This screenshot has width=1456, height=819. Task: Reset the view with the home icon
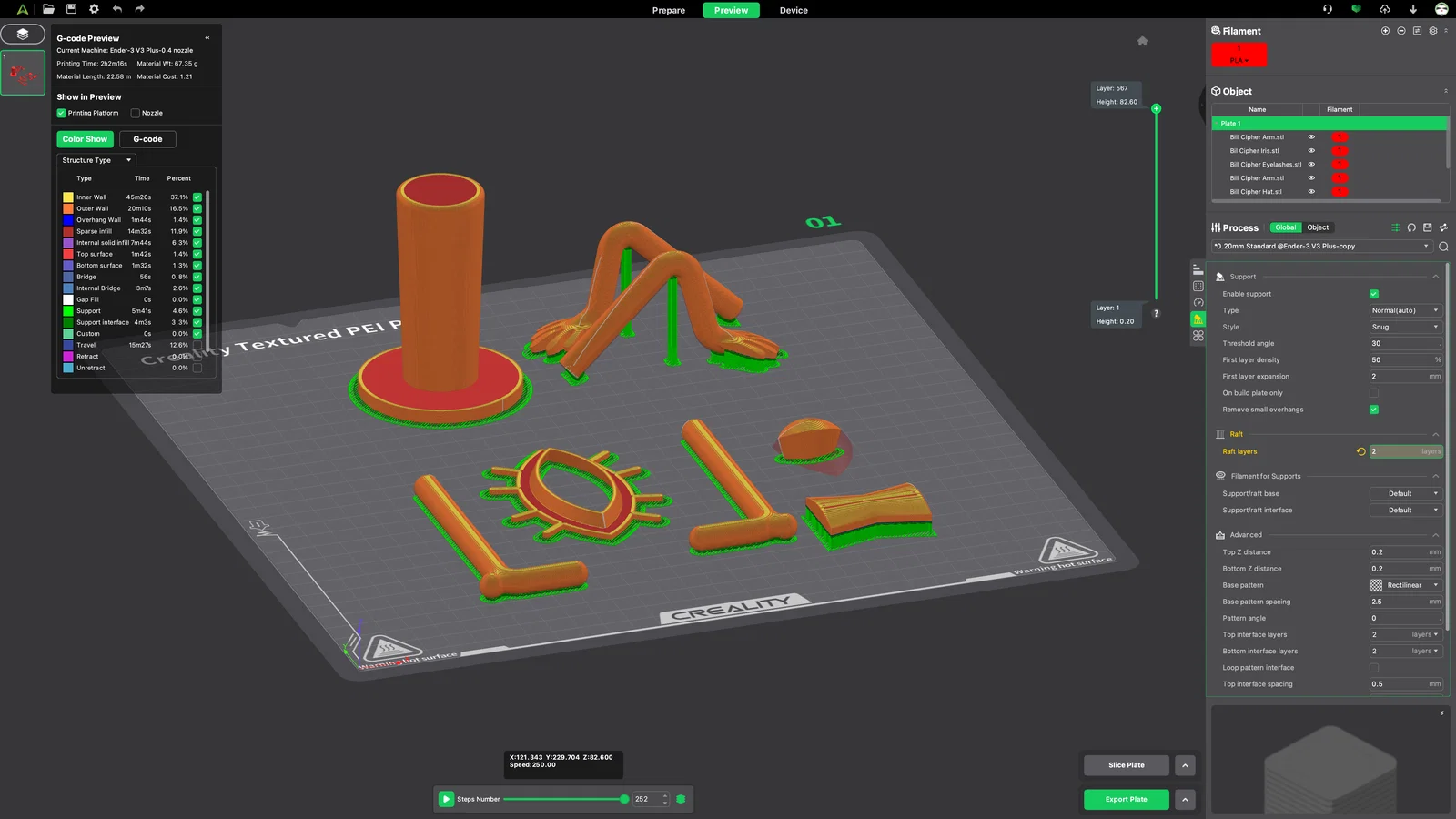[x=1143, y=41]
